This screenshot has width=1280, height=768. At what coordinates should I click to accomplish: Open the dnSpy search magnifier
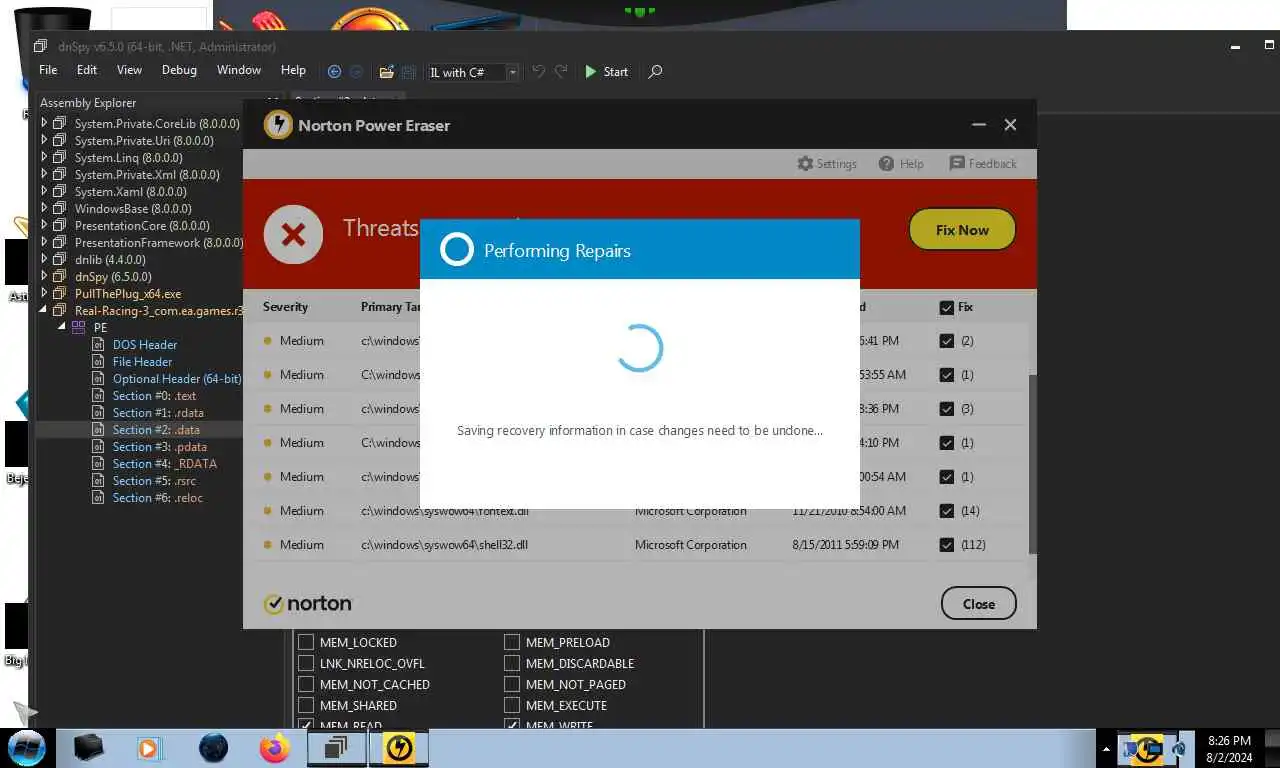pos(655,72)
